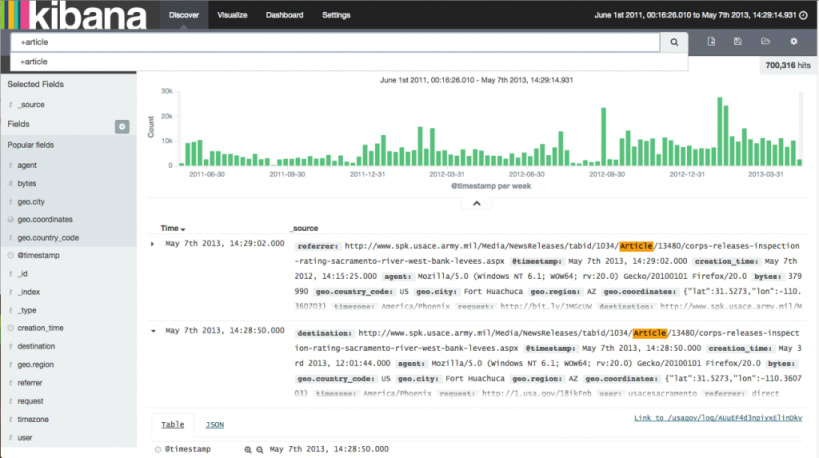The width and height of the screenshot is (819, 458).
Task: Switch to the JSON tab
Action: tap(214, 425)
